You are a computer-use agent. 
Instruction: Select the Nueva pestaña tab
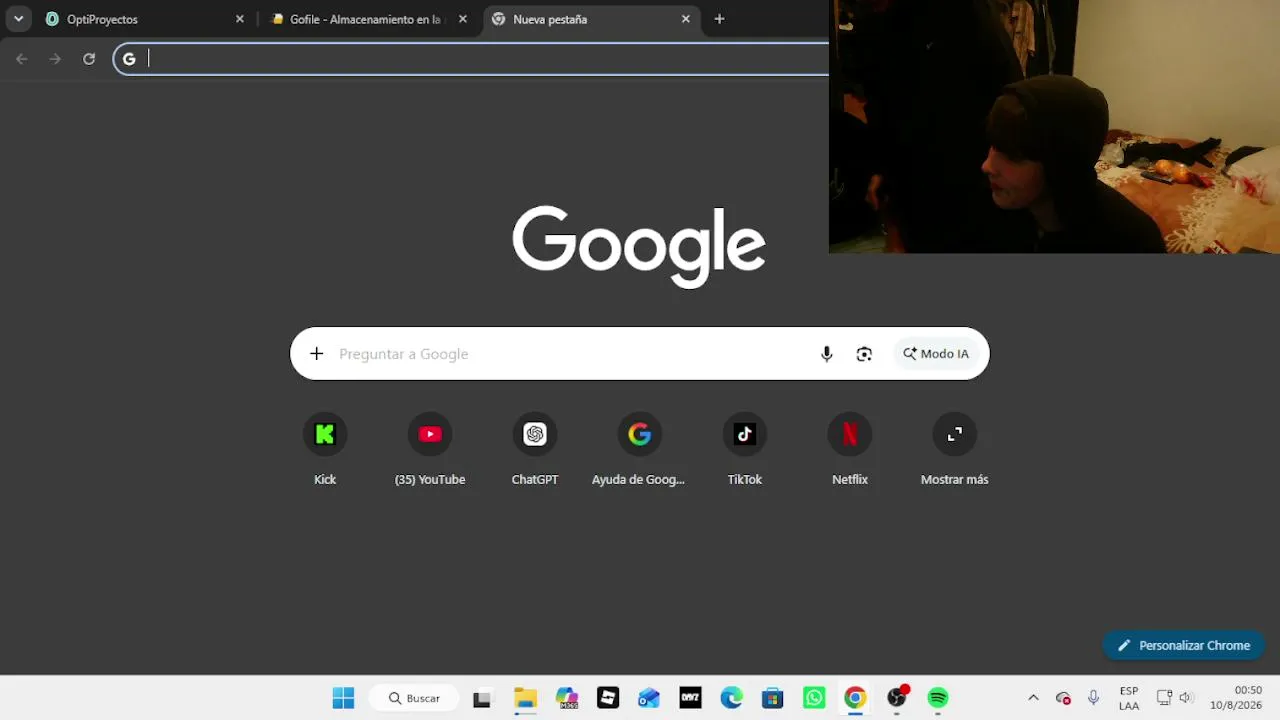pos(591,19)
